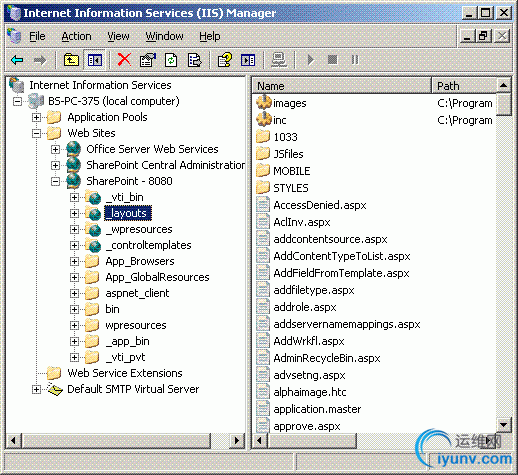Click the right pane scroll up arrow
The image size is (518, 475).
click(x=504, y=86)
